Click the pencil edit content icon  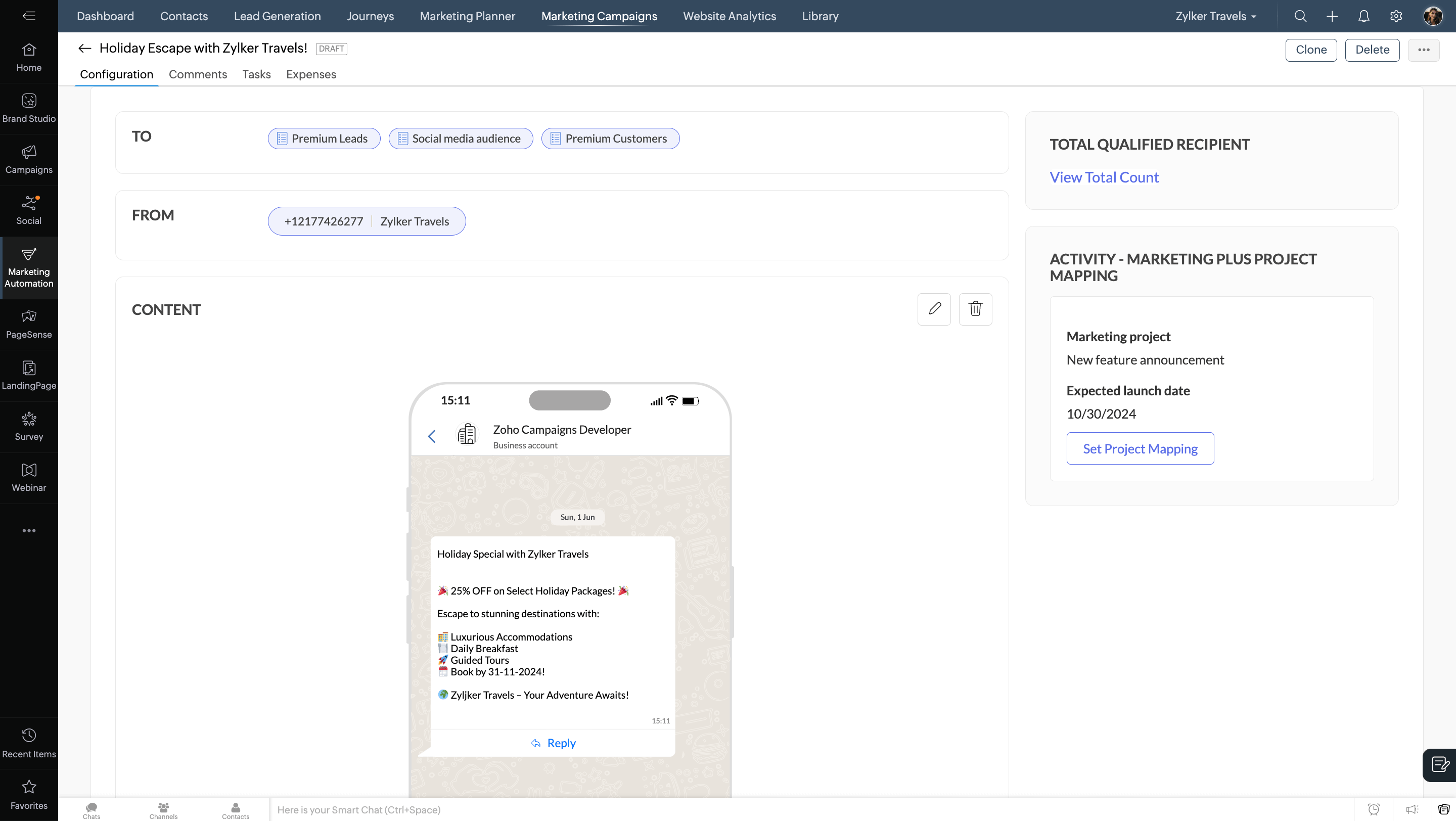click(934, 309)
